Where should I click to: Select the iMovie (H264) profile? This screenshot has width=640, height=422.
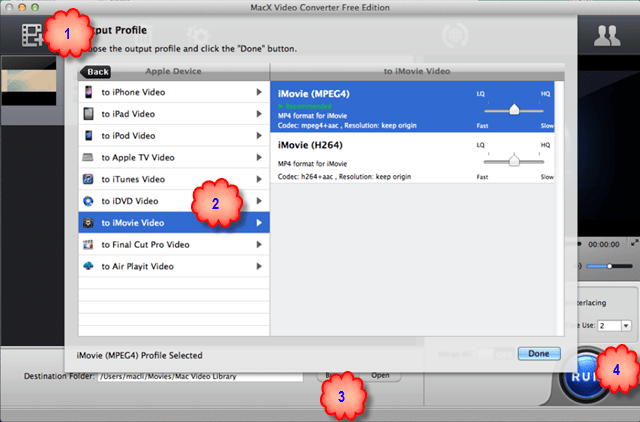pyautogui.click(x=412, y=158)
